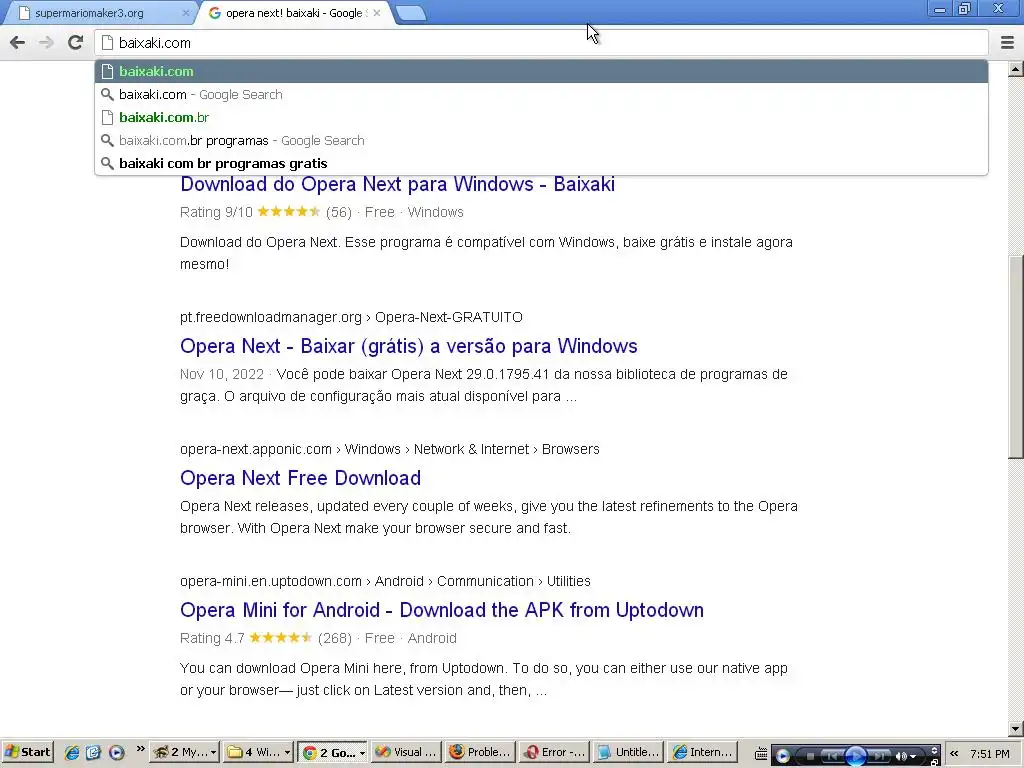
Task: Click the second Quick Launch icon
Action: click(x=93, y=752)
